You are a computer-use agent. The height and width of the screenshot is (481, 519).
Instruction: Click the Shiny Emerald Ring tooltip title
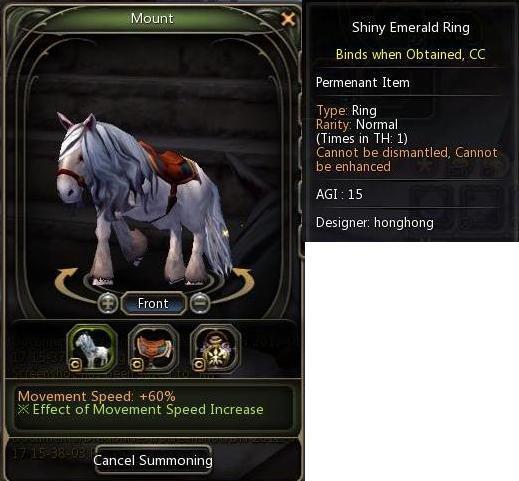[x=411, y=27]
